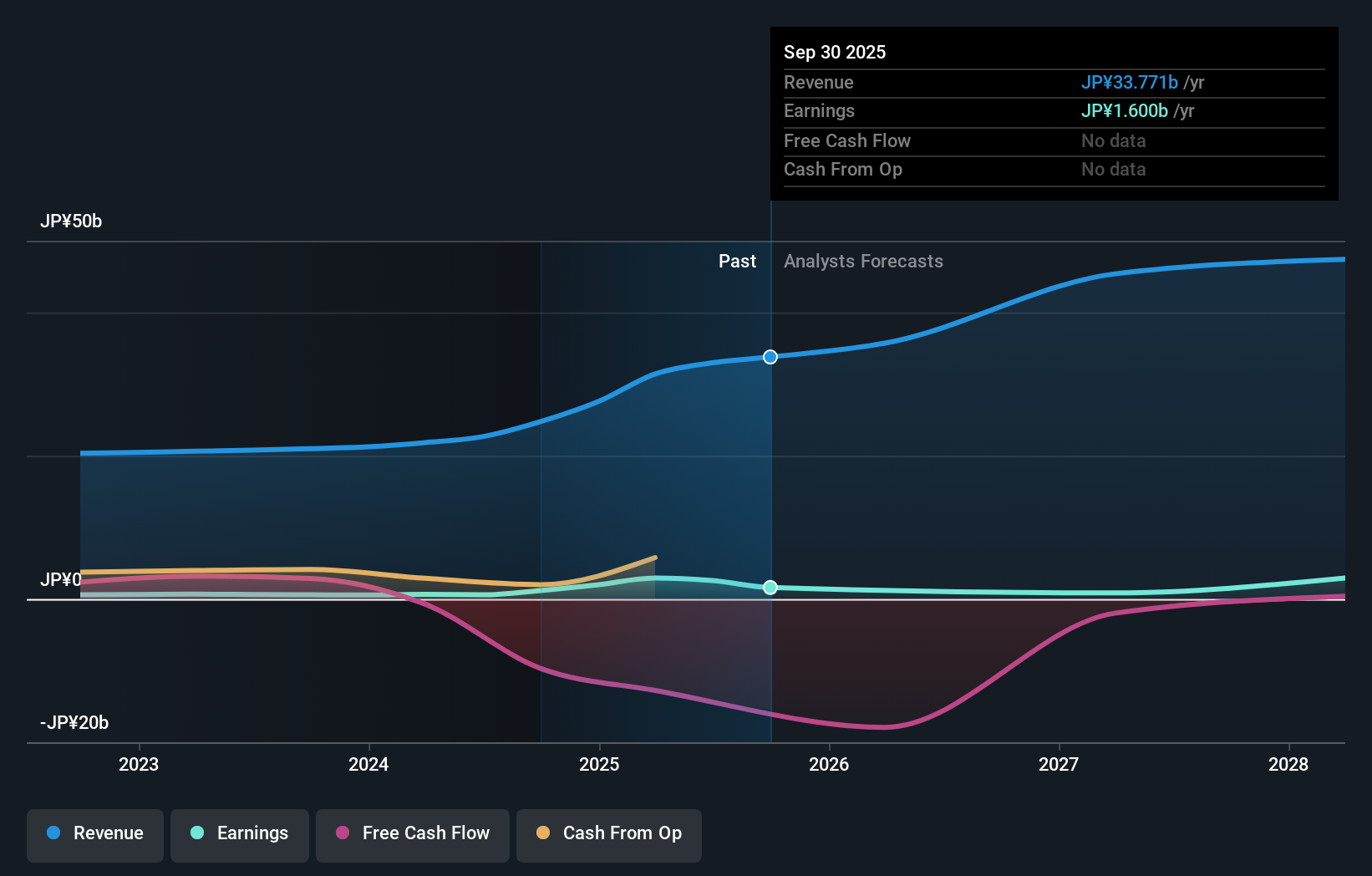Toggle visibility of the Earnings series
This screenshot has height=876, width=1372.
240,835
